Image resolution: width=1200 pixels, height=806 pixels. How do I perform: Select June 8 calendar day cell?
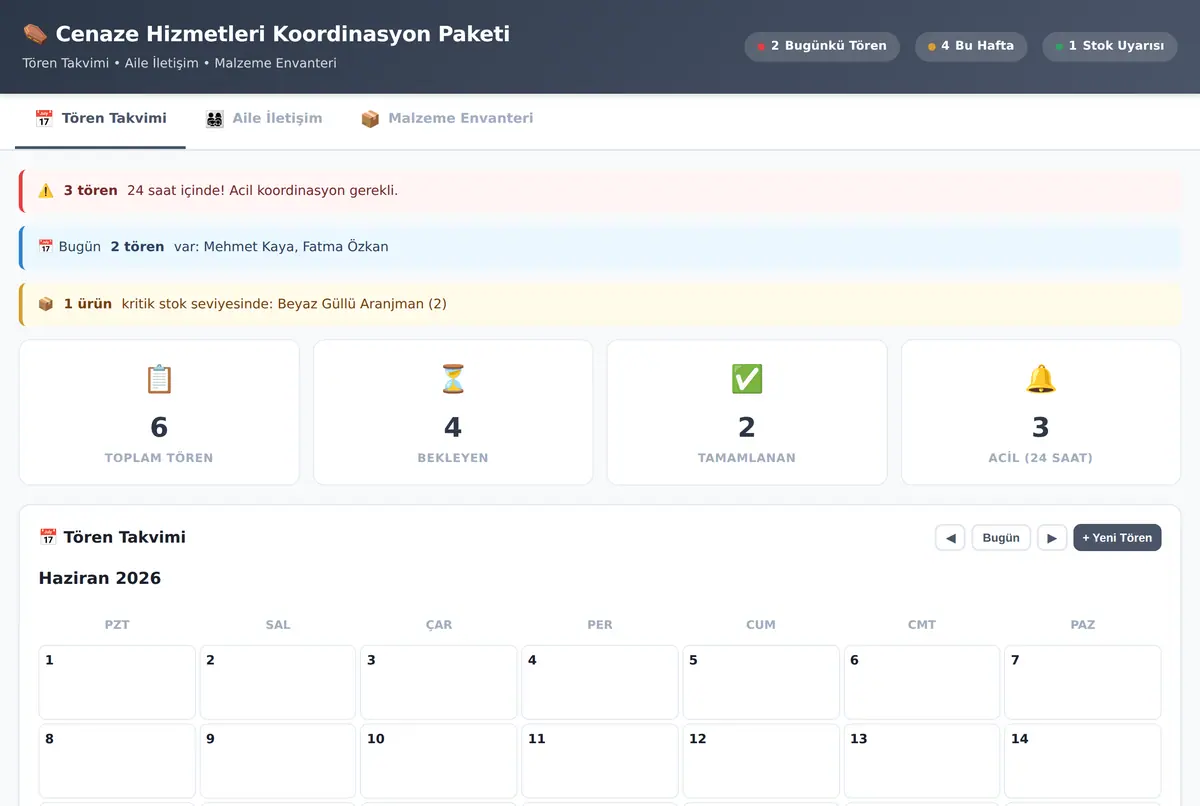(x=117, y=761)
